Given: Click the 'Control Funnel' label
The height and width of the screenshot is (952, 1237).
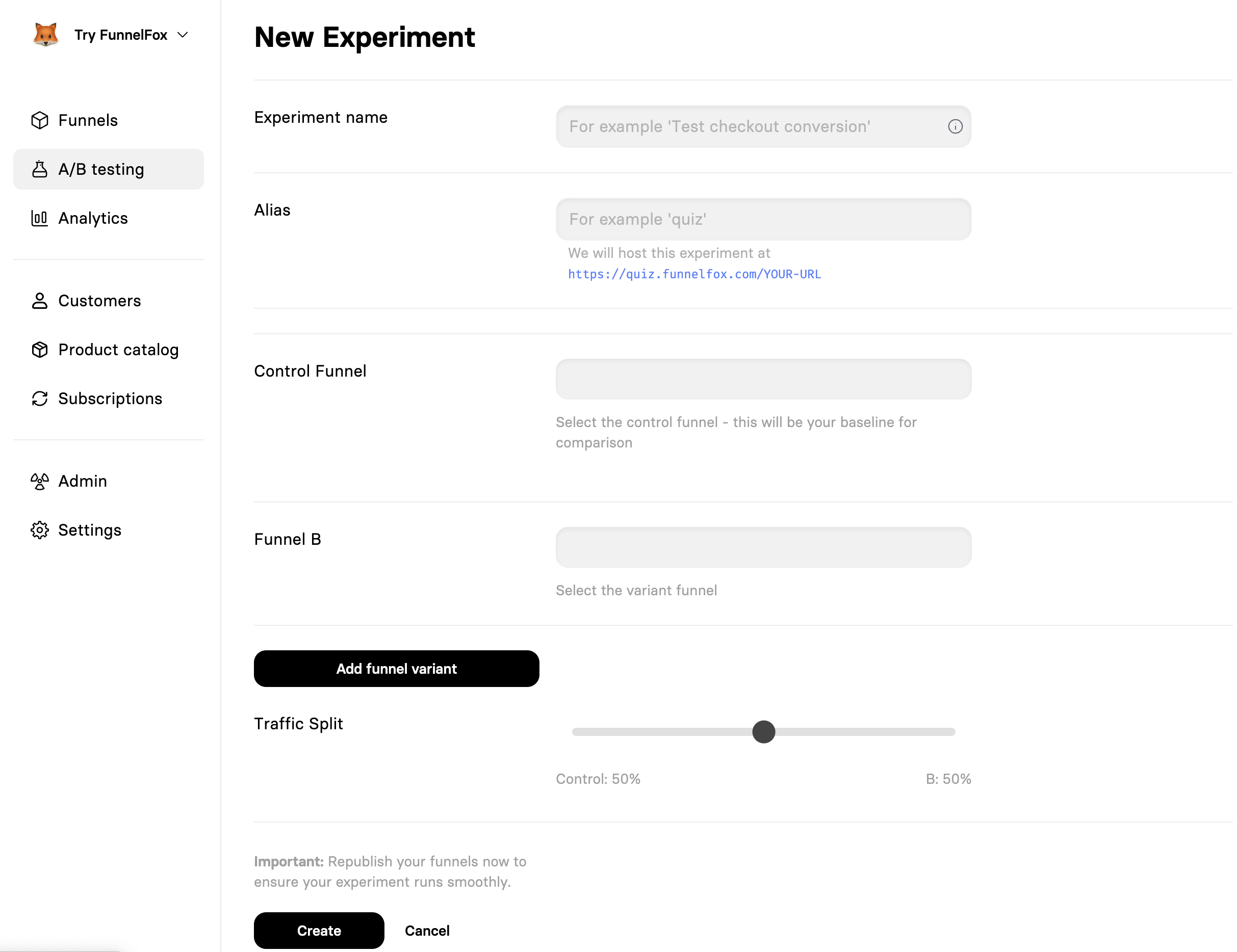Looking at the screenshot, I should click(310, 371).
